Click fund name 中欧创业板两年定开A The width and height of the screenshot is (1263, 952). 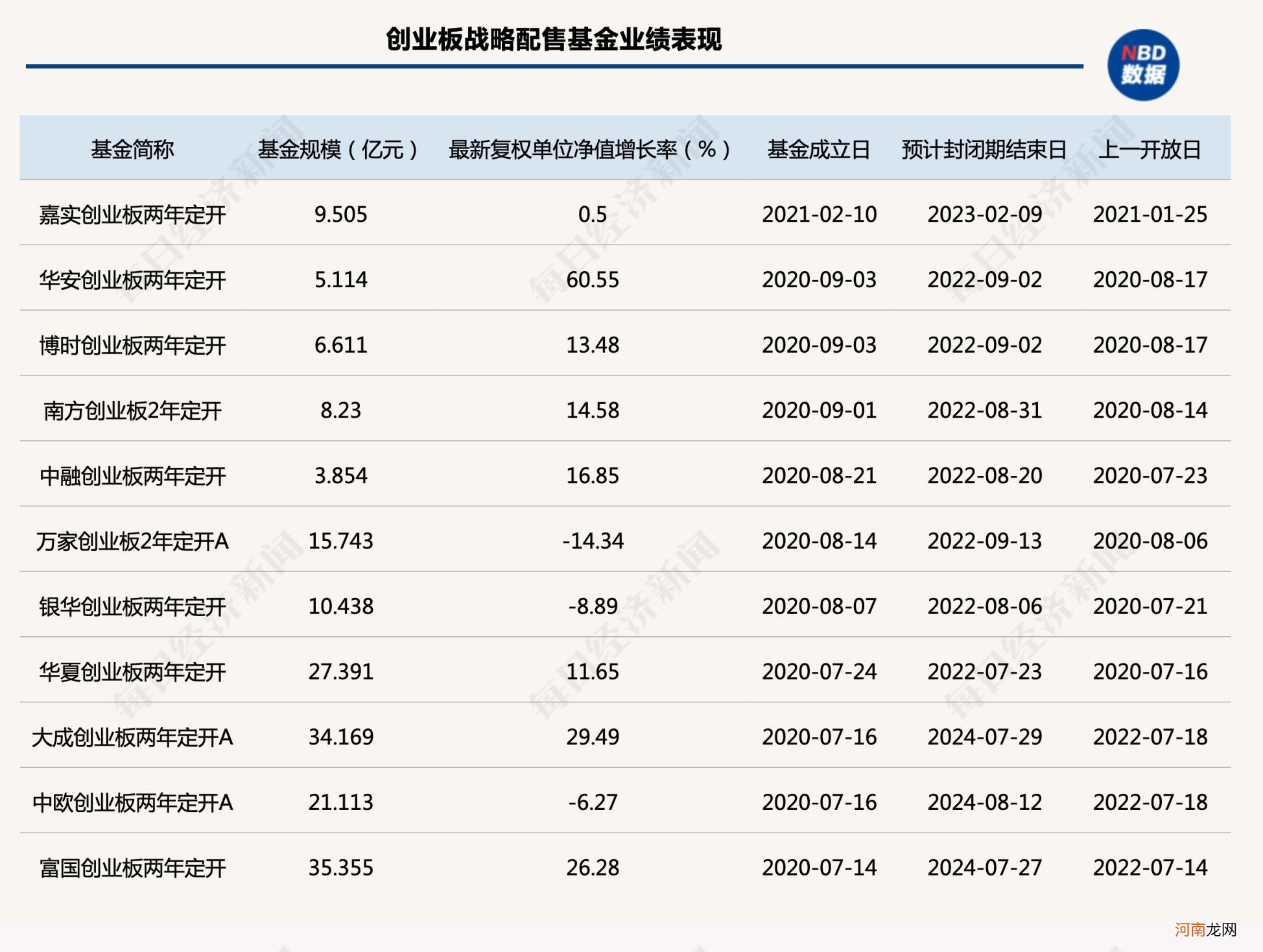pos(132,803)
